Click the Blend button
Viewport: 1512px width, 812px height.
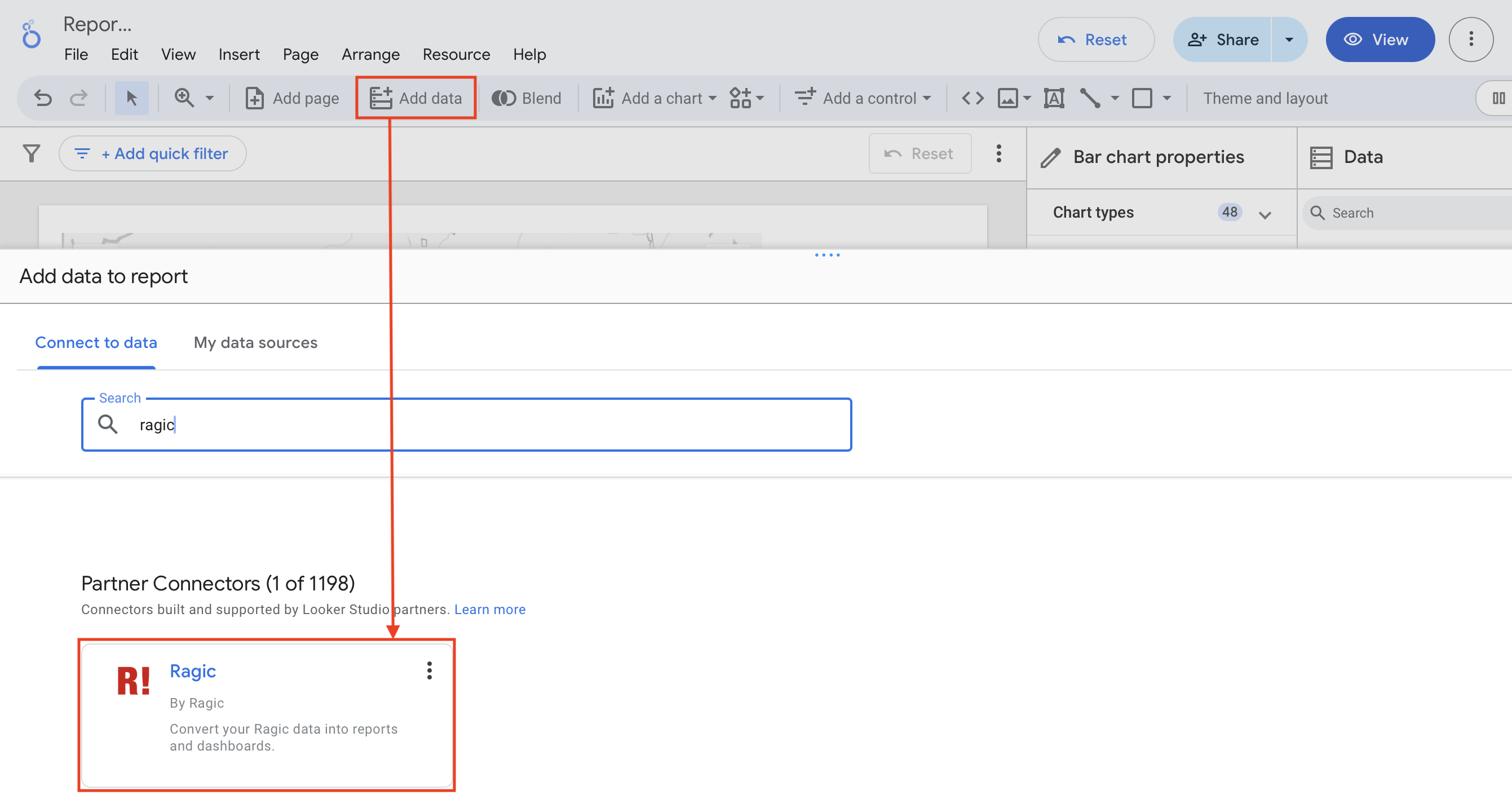pos(526,98)
